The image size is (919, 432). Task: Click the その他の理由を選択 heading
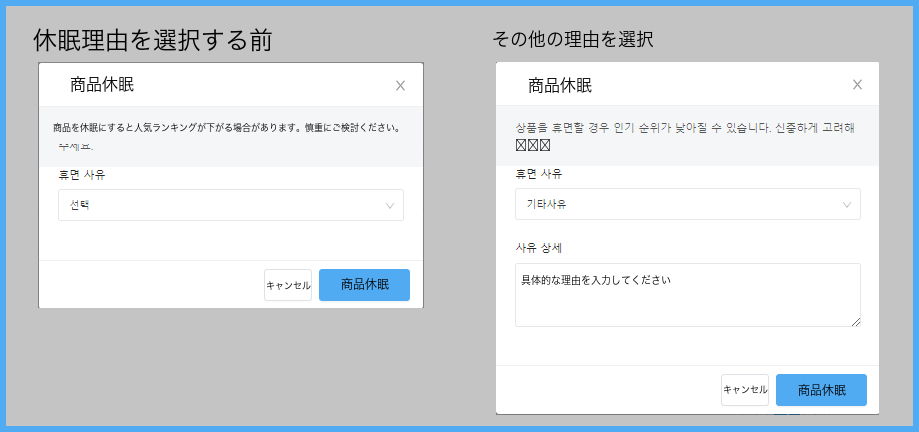[573, 39]
